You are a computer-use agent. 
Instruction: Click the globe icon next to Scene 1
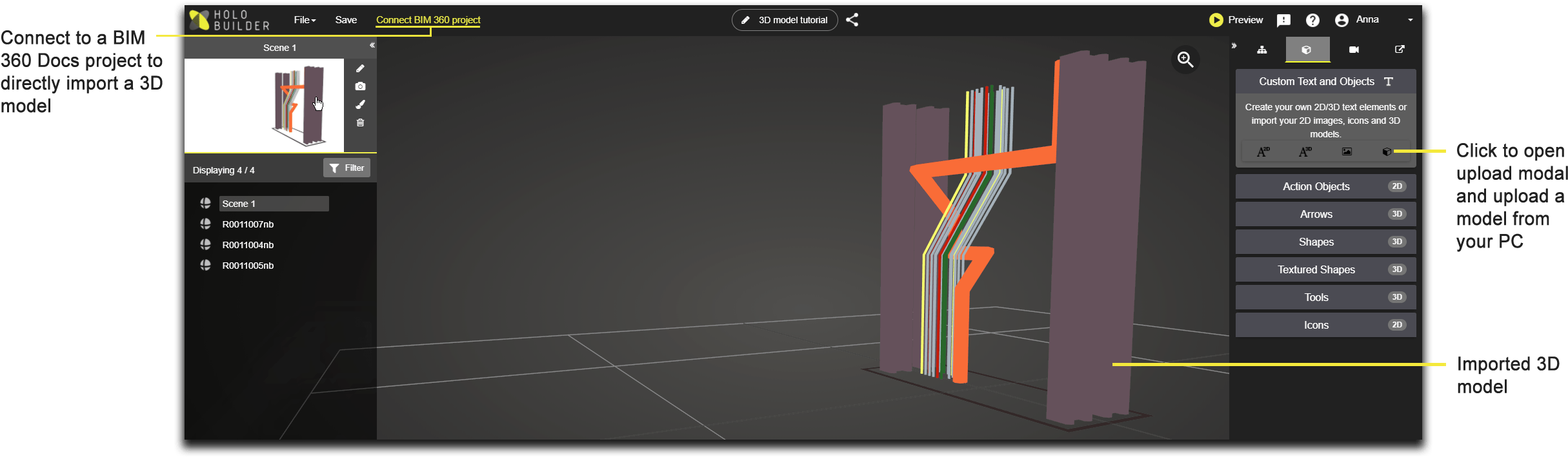pos(205,203)
